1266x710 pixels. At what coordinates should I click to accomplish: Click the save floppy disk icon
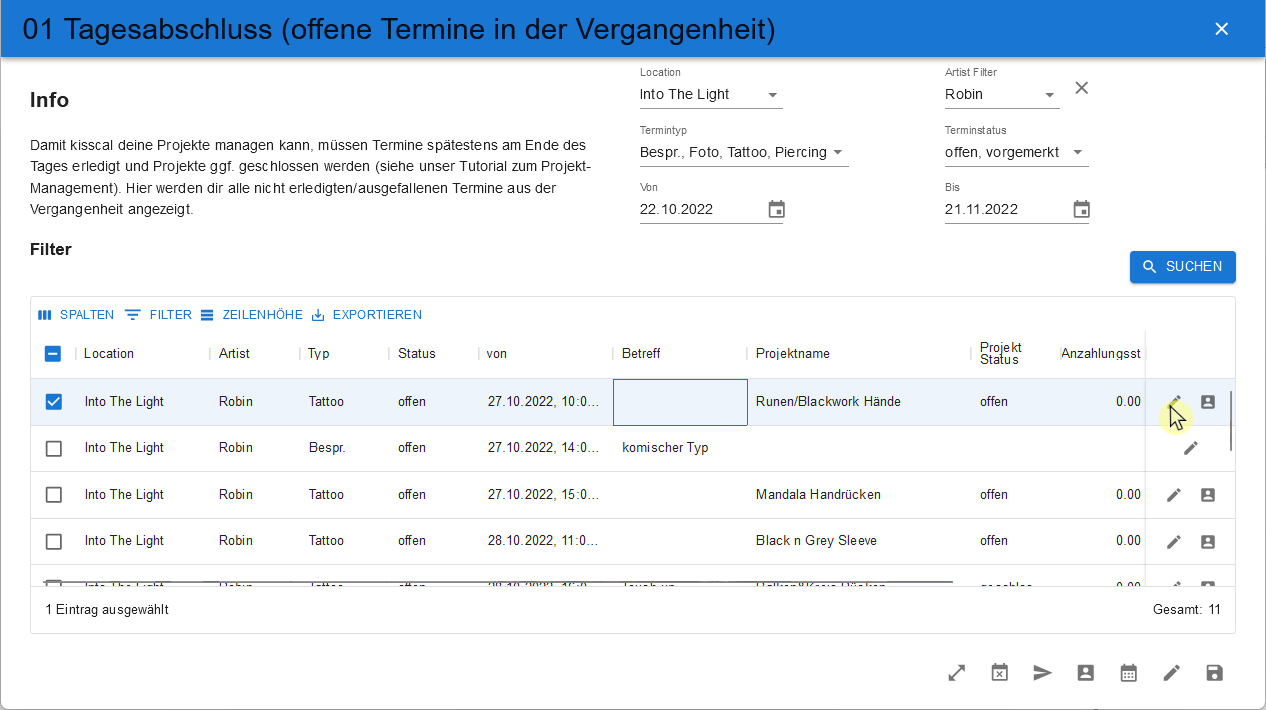1215,673
